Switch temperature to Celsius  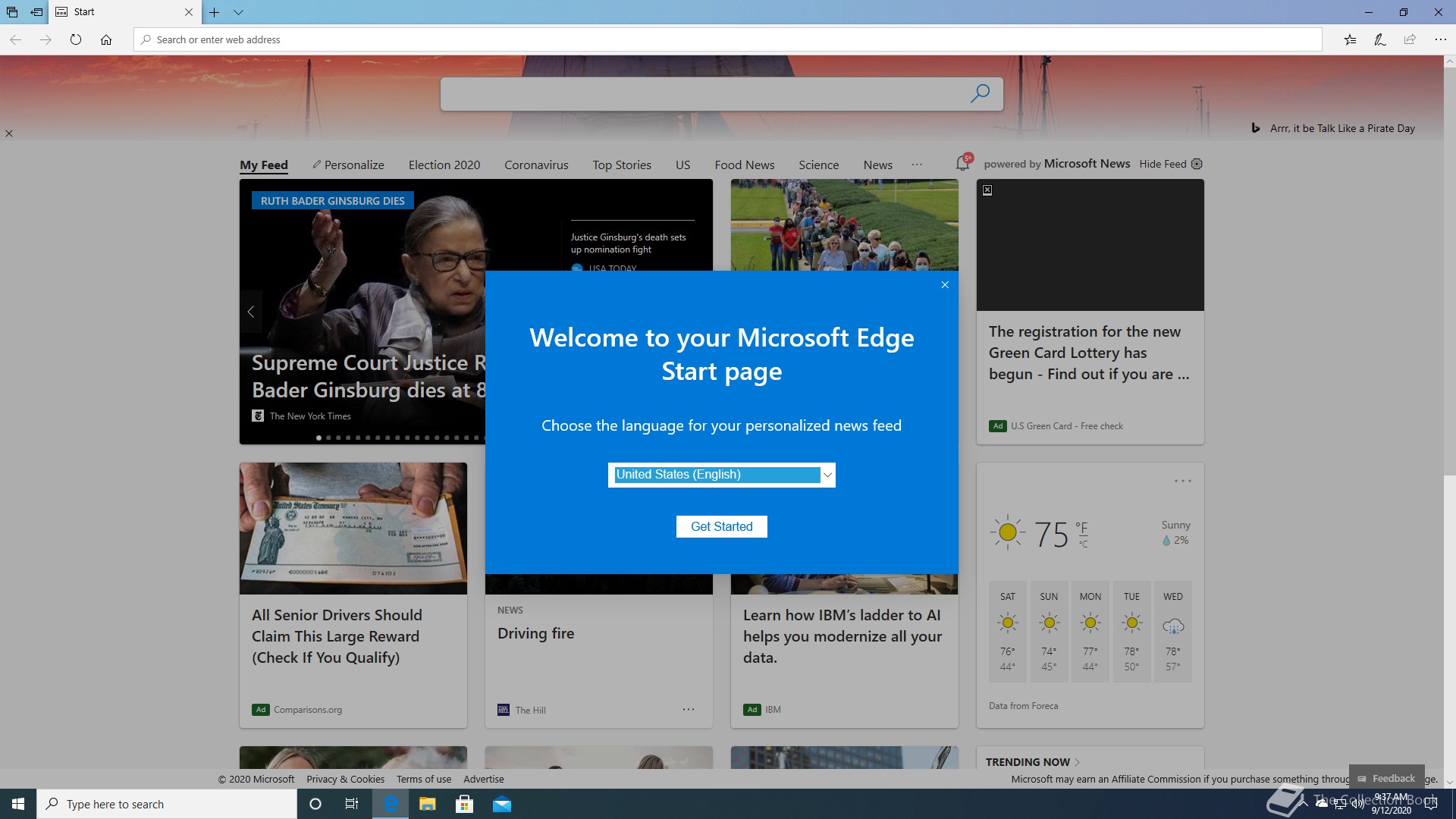tap(1083, 544)
